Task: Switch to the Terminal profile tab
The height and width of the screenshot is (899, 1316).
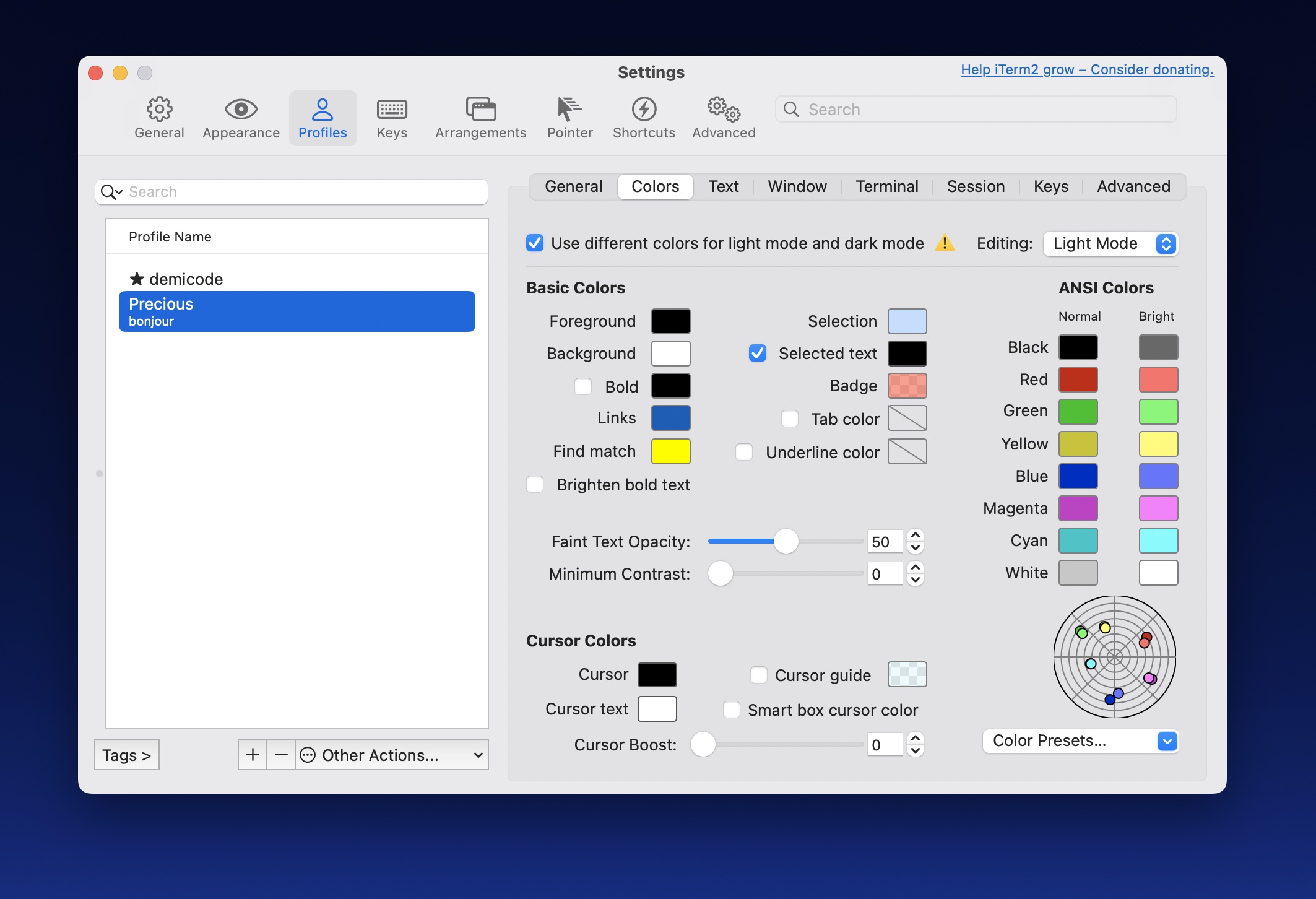Action: tap(886, 186)
